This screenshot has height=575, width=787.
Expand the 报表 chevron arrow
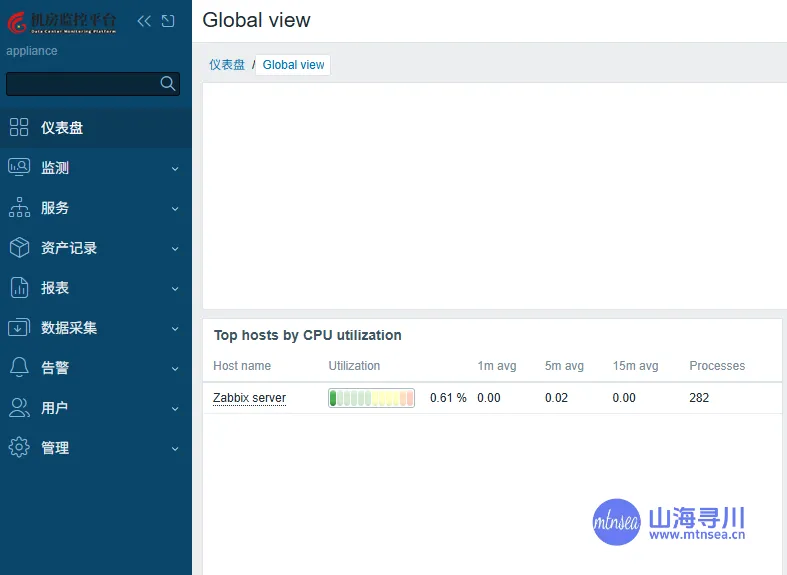175,290
